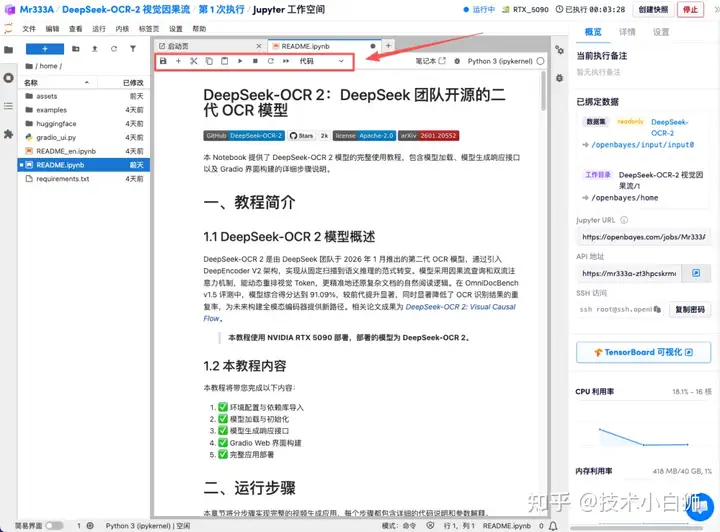This screenshot has height=532, width=720.
Task: Open TensorBoard 可视化 button
Action: tap(643, 352)
